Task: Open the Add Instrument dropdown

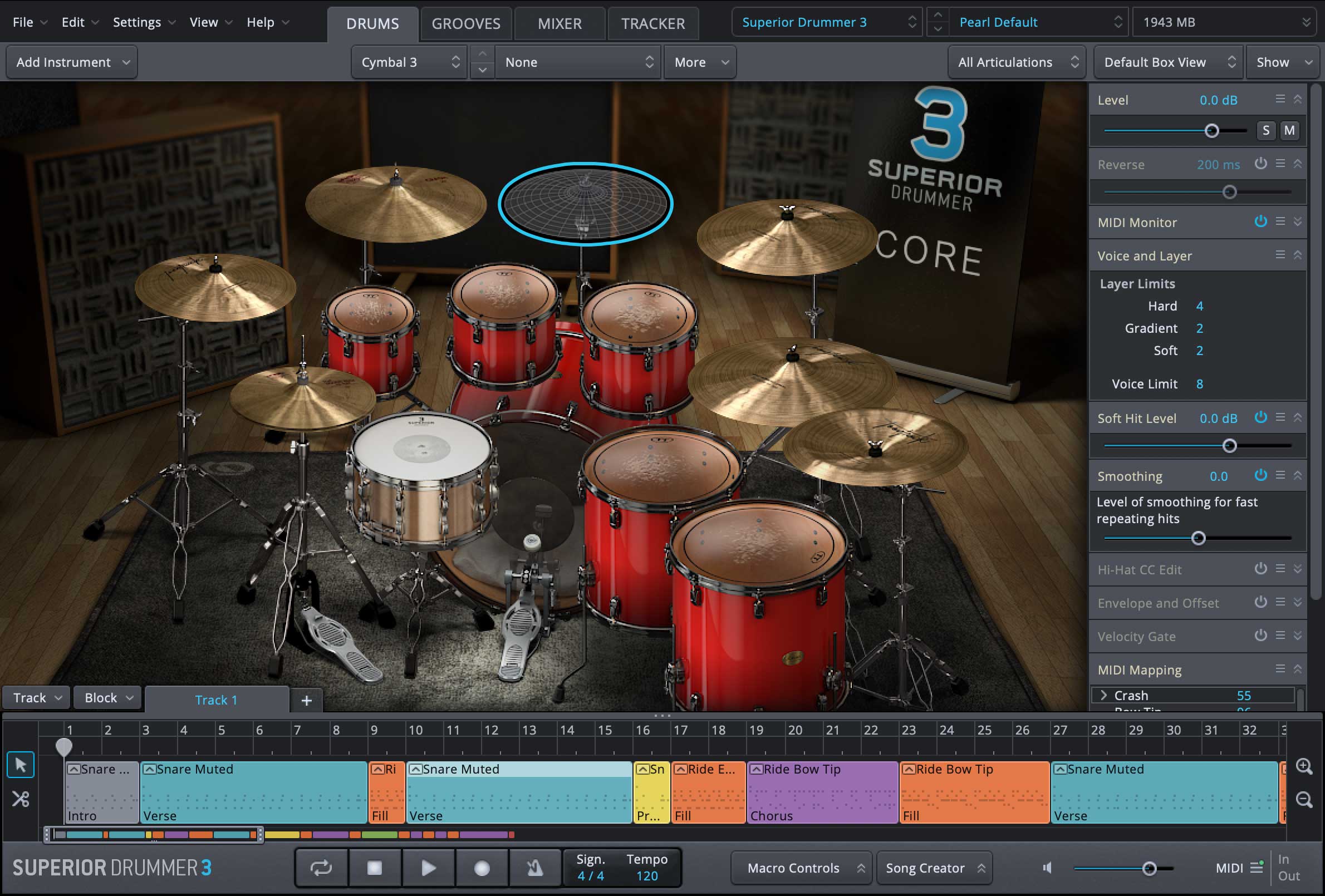Action: pyautogui.click(x=72, y=62)
